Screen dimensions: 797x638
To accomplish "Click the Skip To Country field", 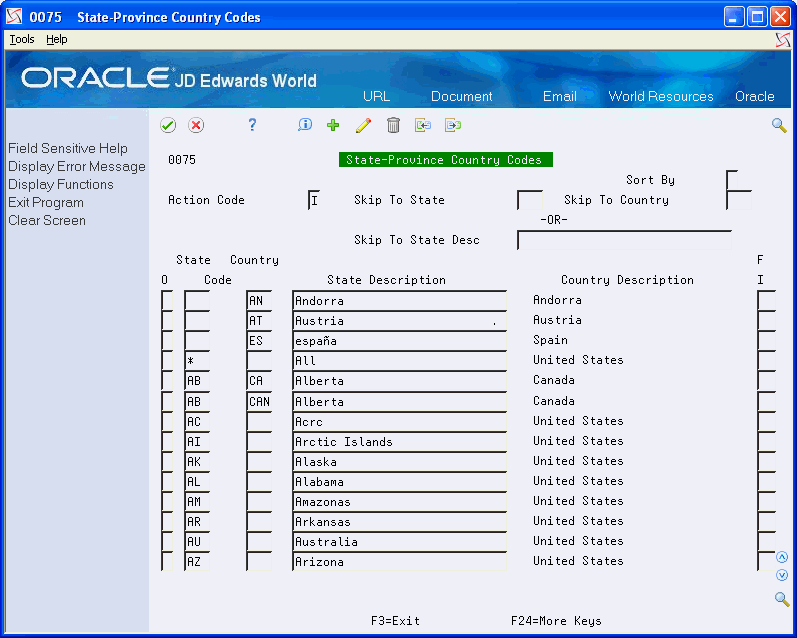I will [x=739, y=200].
